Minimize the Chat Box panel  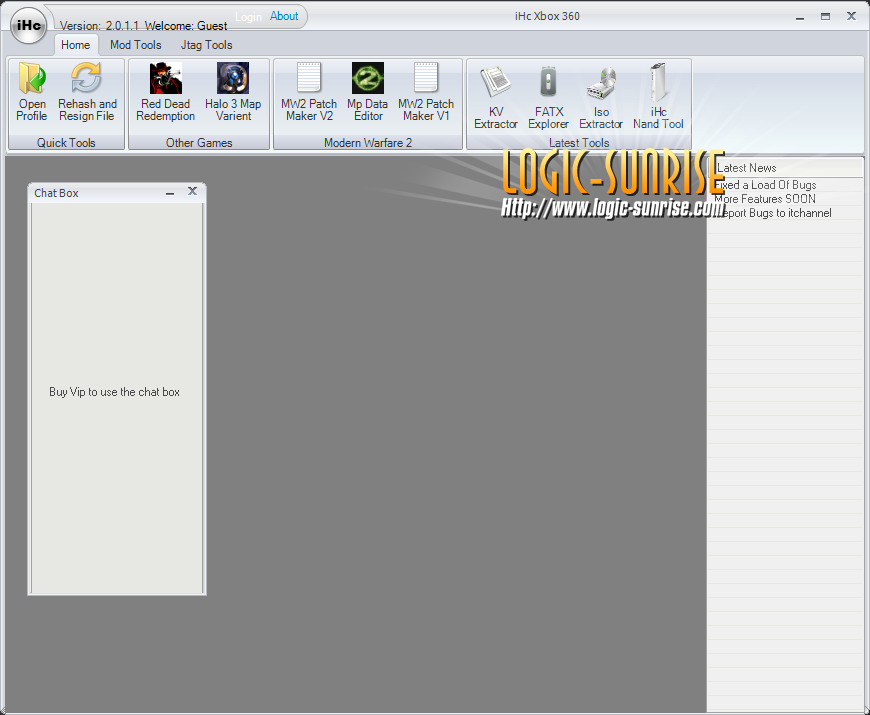[170, 192]
